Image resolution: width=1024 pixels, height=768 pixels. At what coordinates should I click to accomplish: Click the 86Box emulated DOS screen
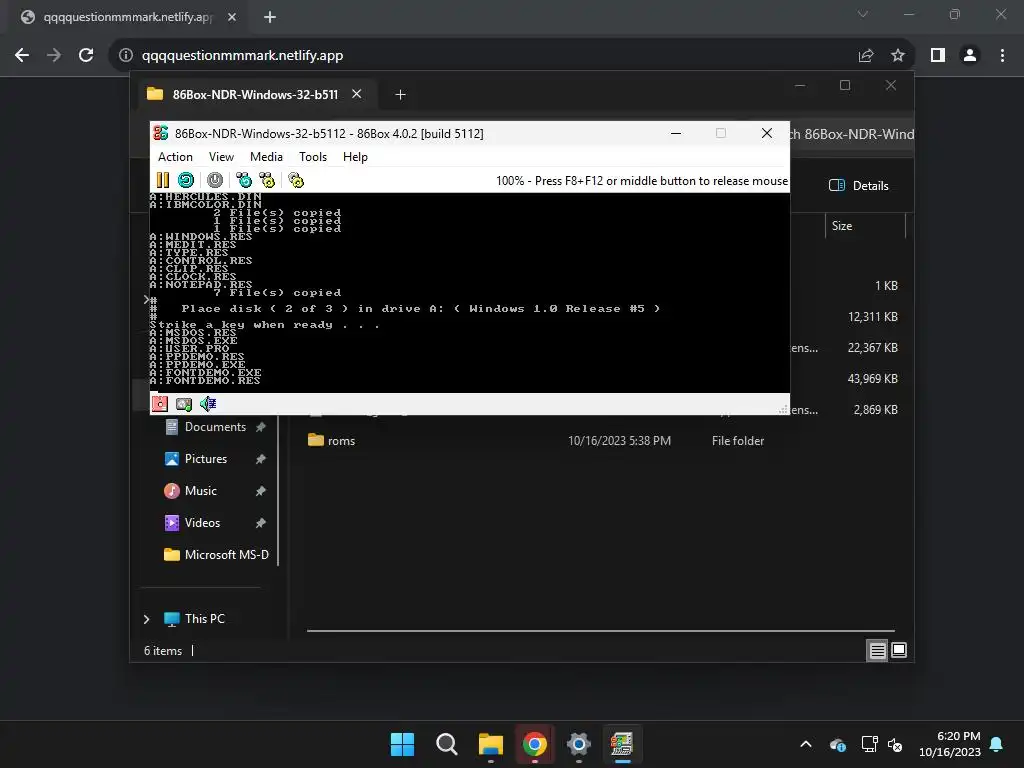click(x=470, y=293)
